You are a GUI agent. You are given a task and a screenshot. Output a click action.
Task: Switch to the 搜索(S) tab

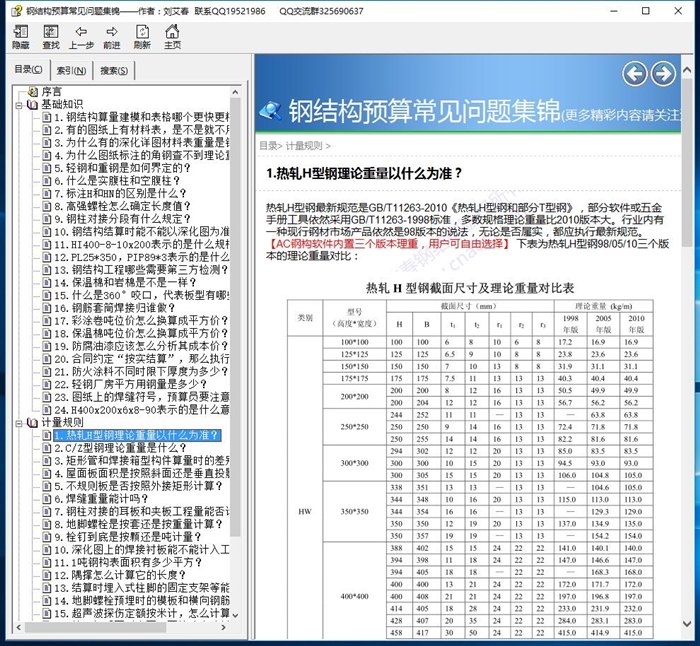pyautogui.click(x=113, y=71)
